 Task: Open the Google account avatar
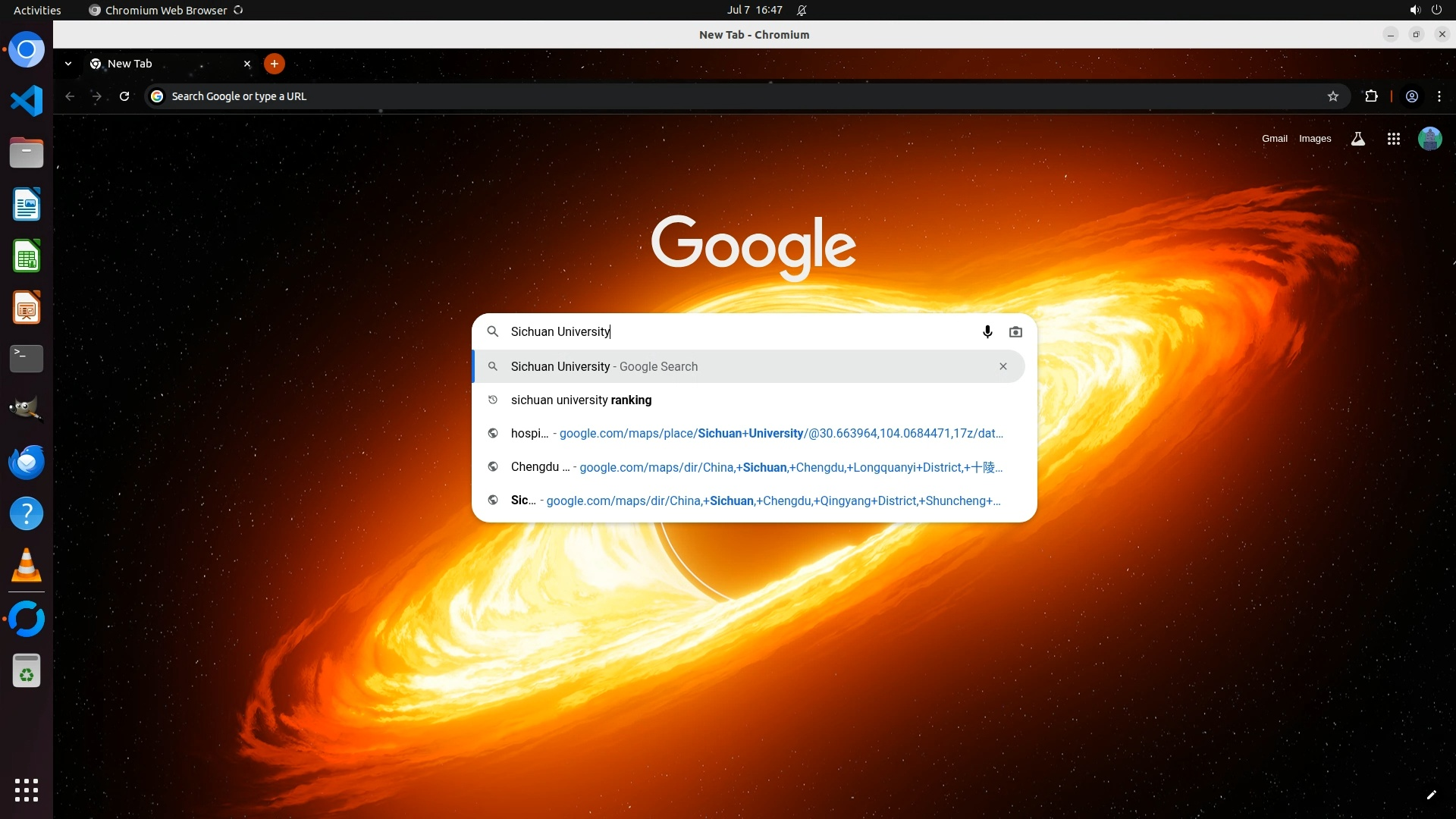click(1429, 139)
